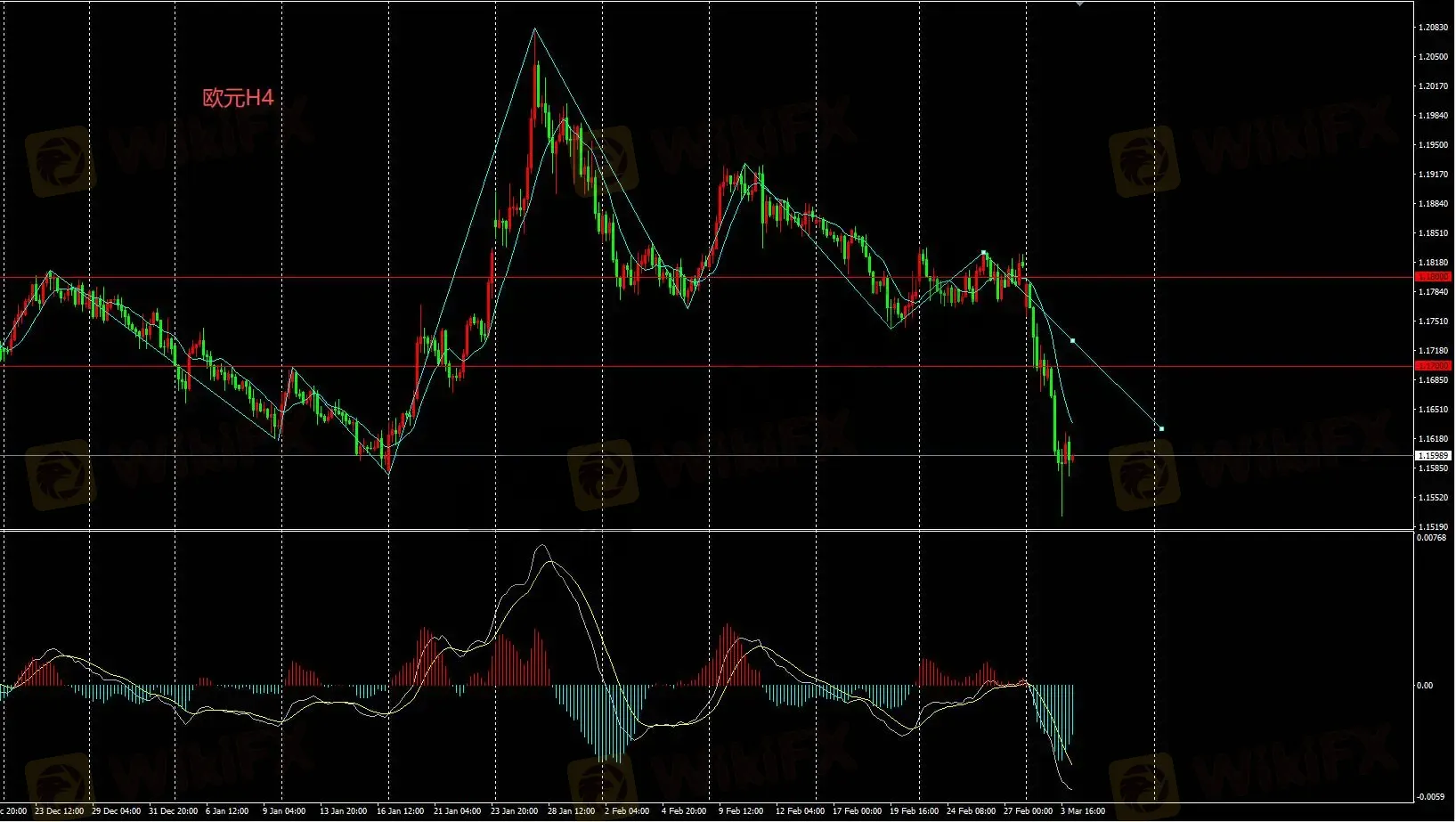
Task: Click the 17 Feb 00:00 time label
Action: point(857,811)
